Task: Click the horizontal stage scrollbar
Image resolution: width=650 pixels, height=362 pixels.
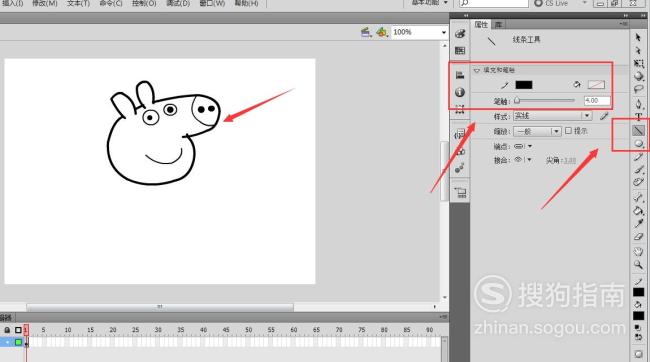Action: pos(160,307)
